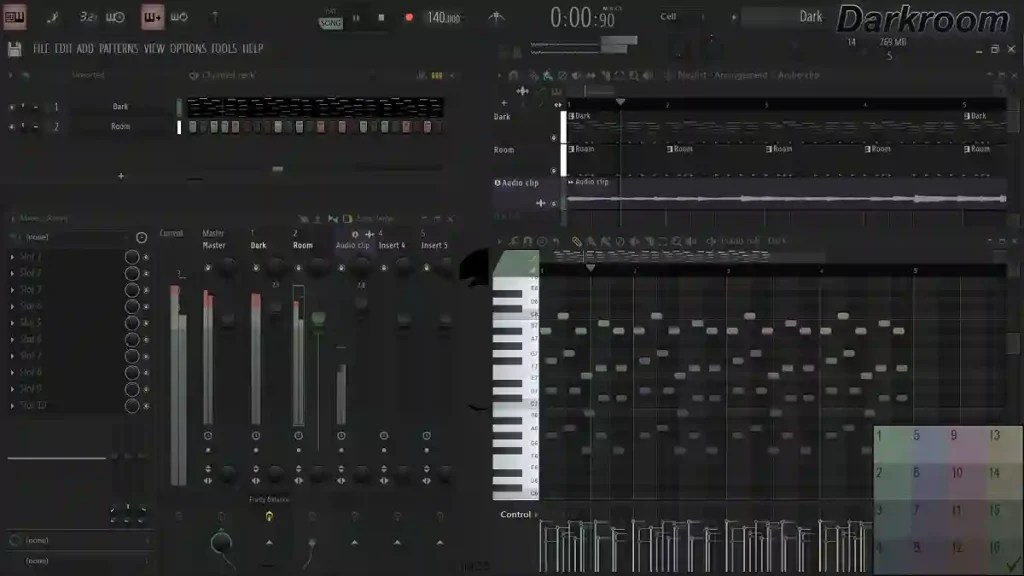
Task: Click the slide note paperclip icon in Piano roll
Action: tap(576, 241)
